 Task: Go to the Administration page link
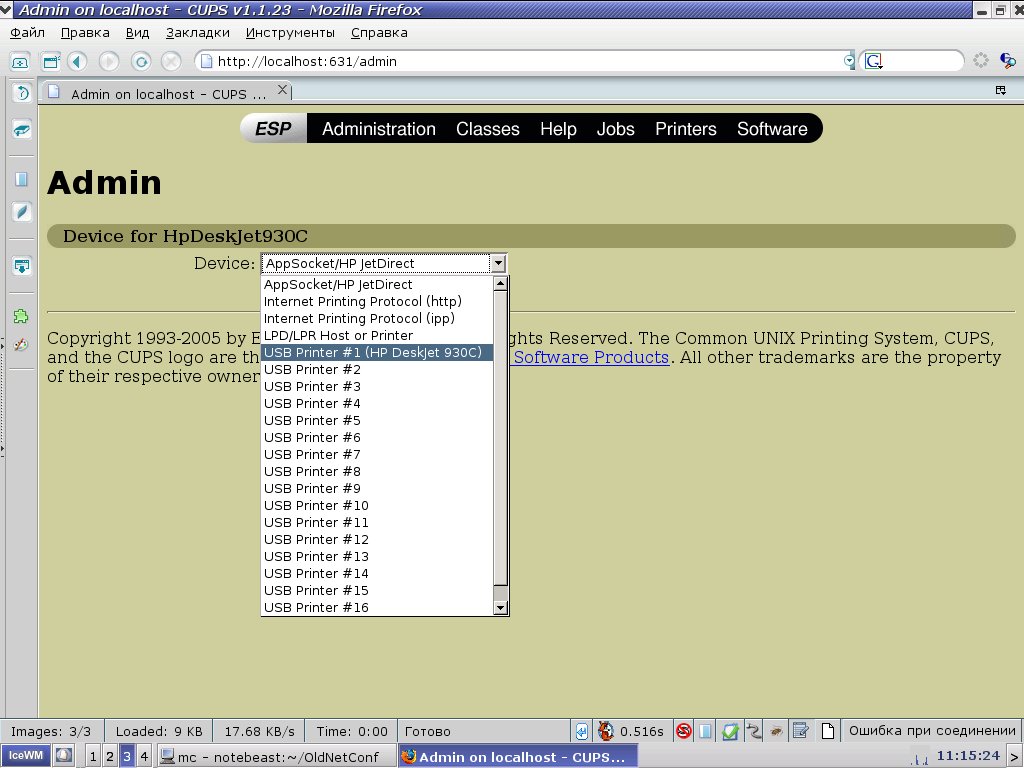pos(379,129)
